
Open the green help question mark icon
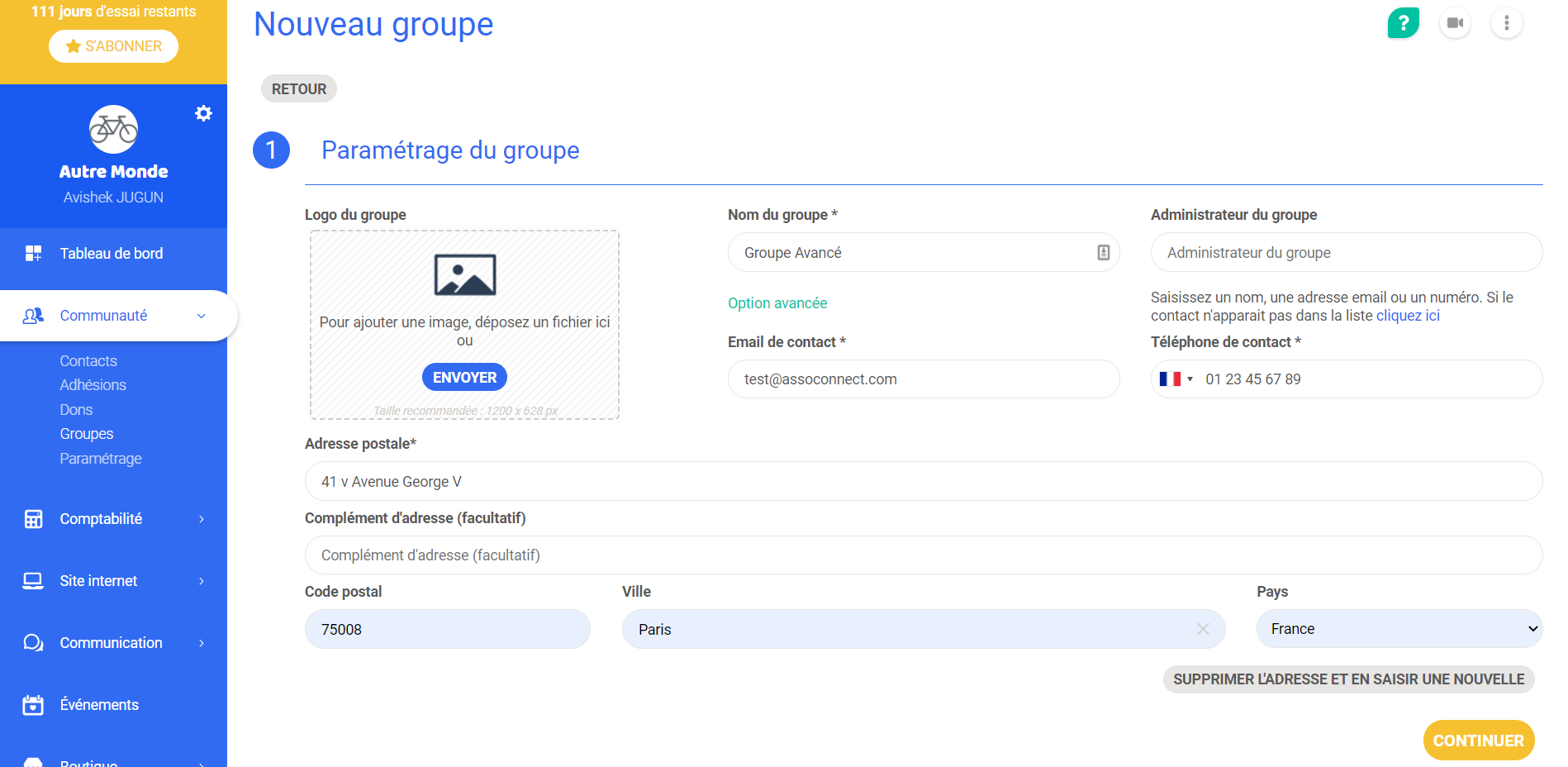(x=1403, y=23)
